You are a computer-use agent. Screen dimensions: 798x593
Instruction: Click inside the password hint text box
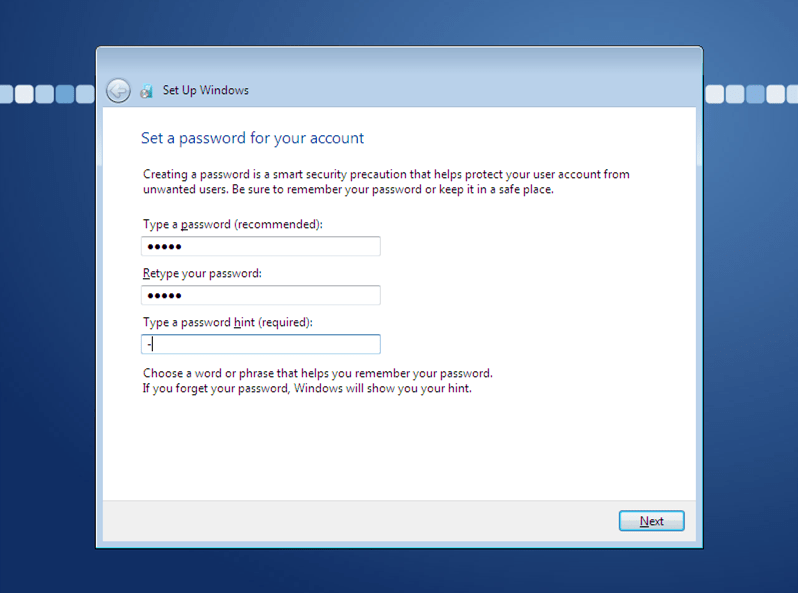pyautogui.click(x=261, y=344)
